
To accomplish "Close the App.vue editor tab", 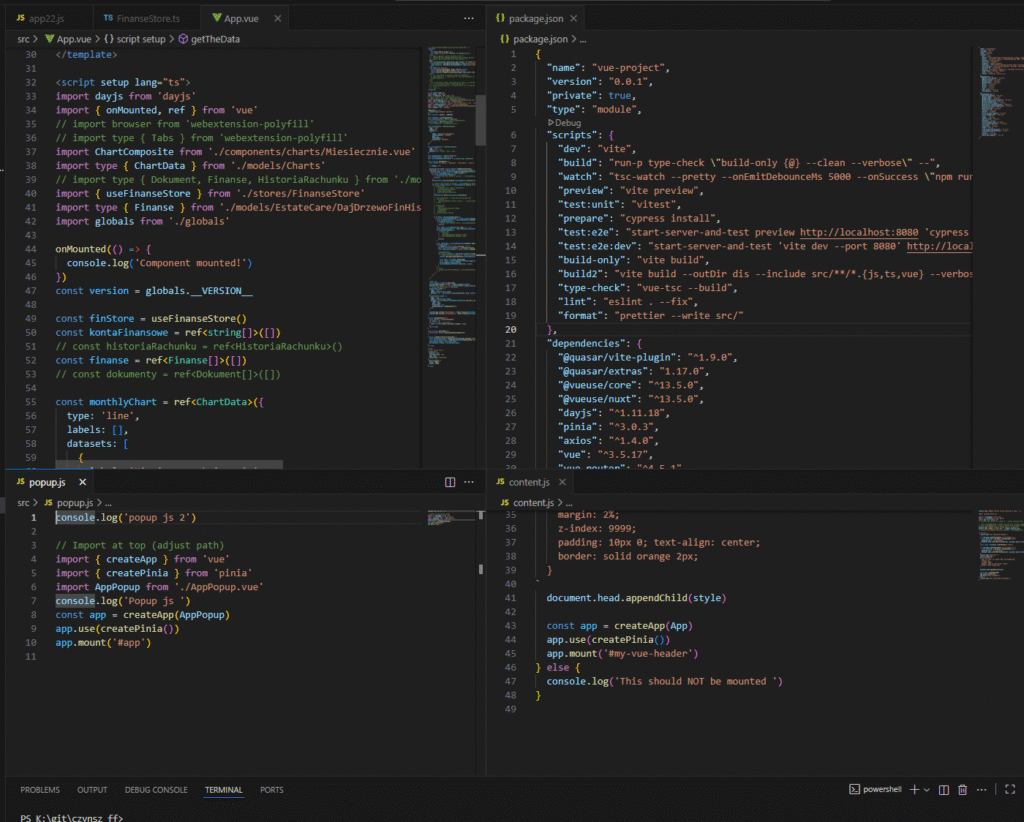I will tap(277, 18).
